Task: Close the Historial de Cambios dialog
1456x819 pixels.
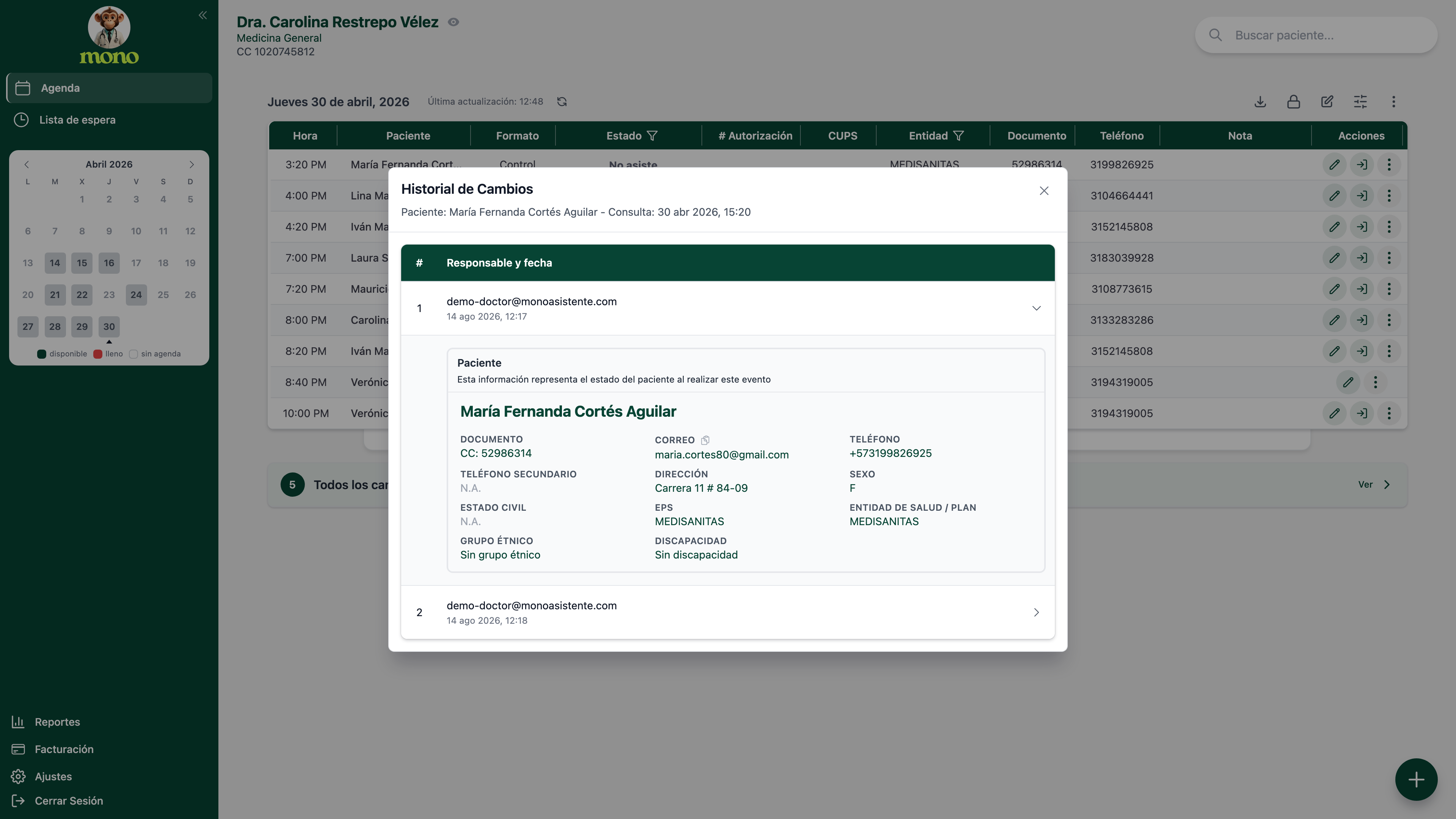Action: pos(1044,191)
